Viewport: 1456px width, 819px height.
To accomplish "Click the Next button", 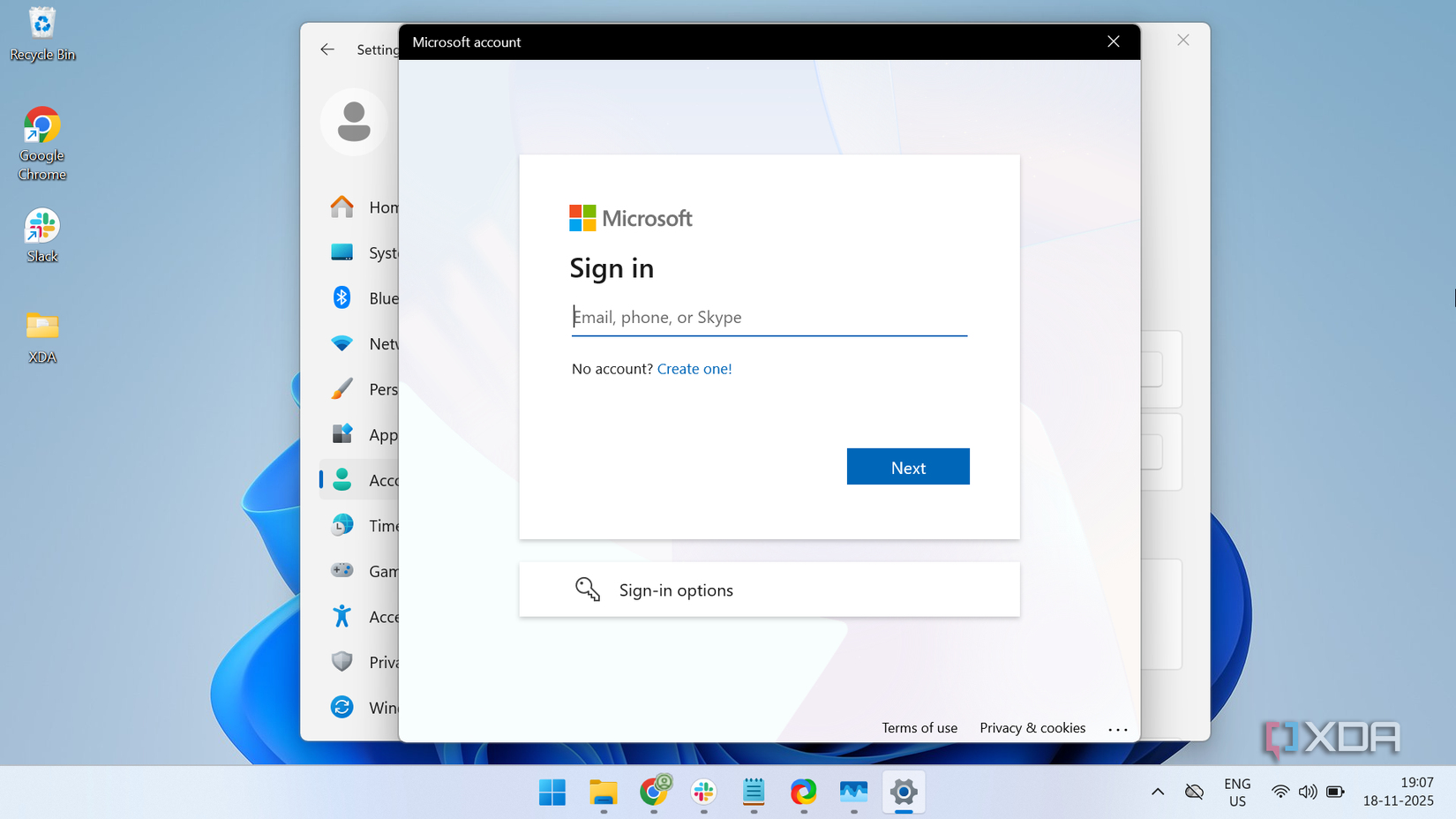I will (x=908, y=467).
